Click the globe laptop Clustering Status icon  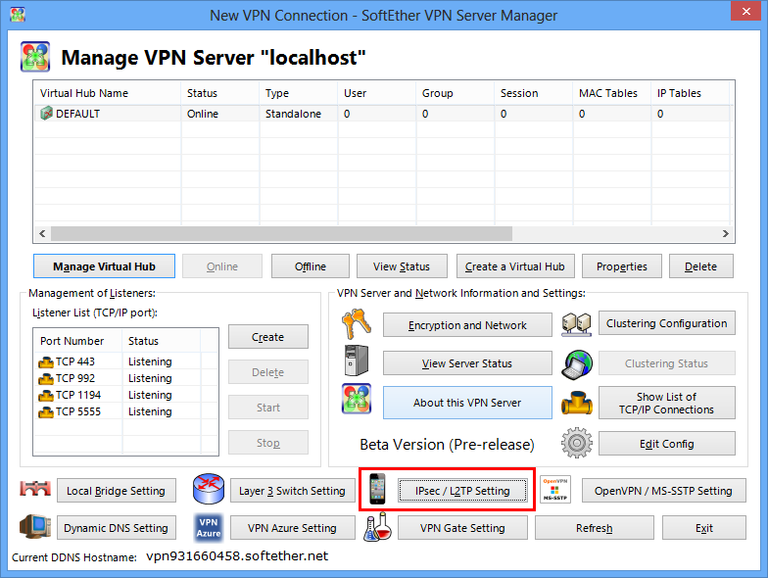click(576, 364)
